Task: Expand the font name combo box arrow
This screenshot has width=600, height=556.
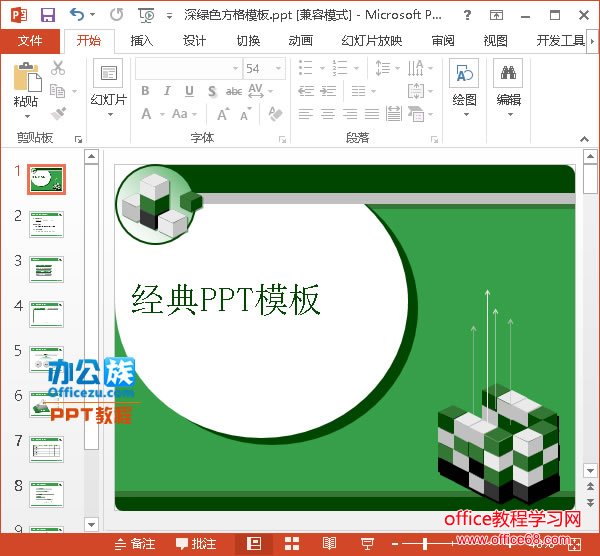Action: point(236,68)
